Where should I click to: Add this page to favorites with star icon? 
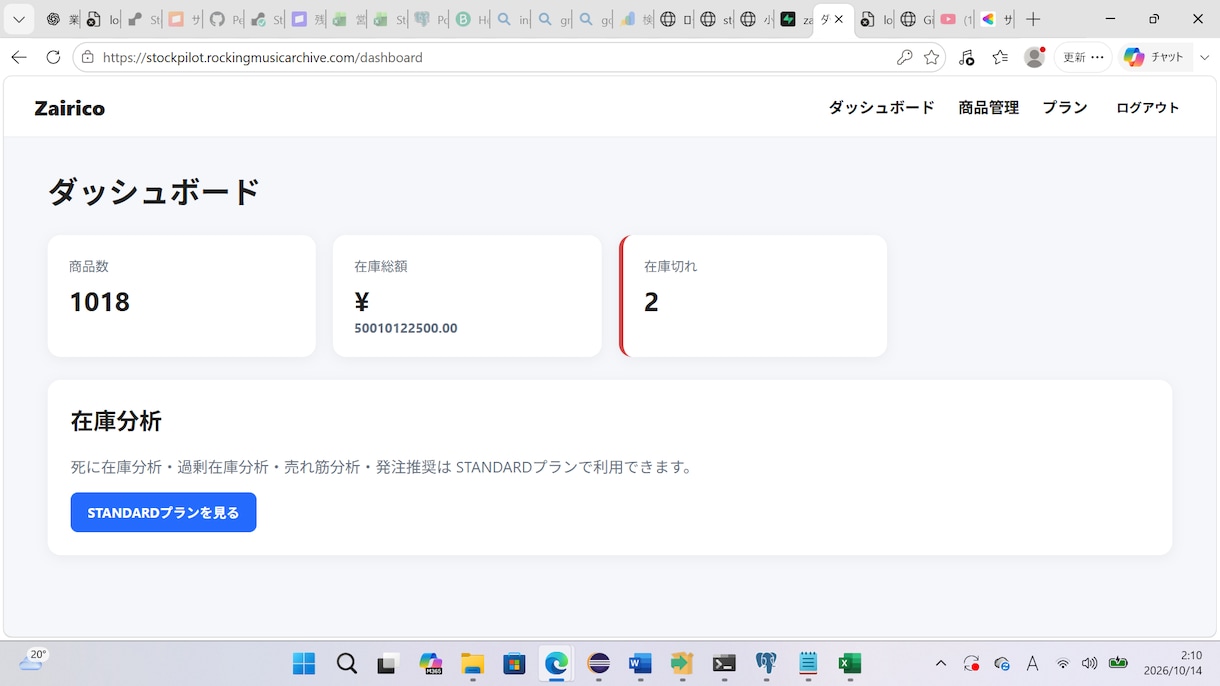(932, 57)
